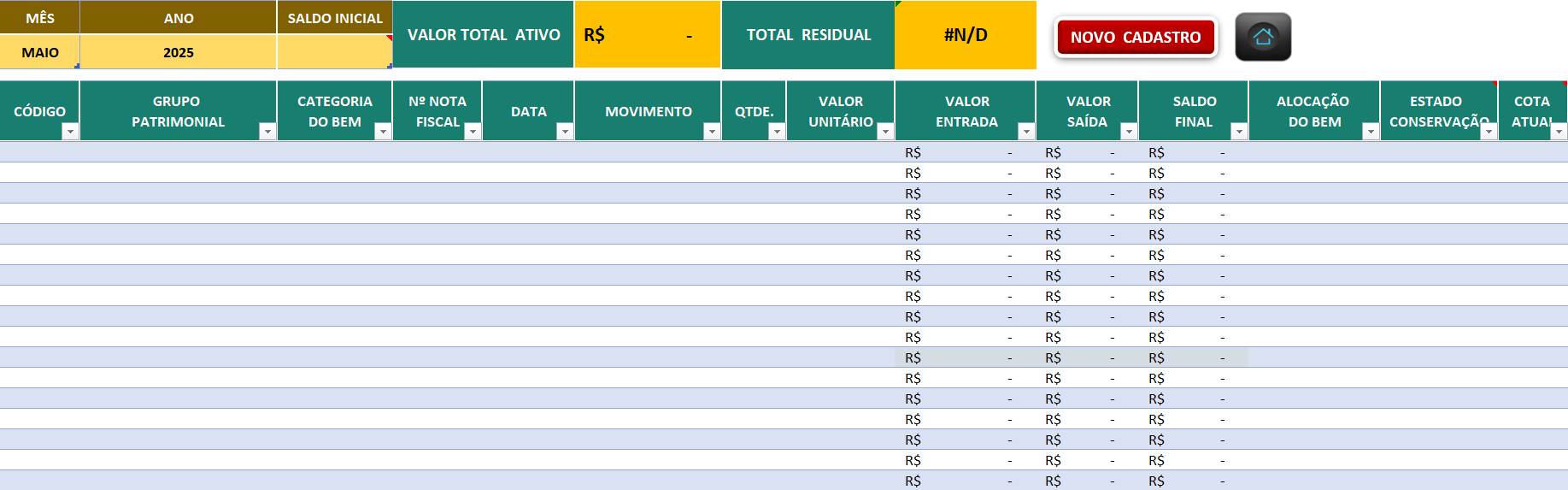Open the CÓDIGO column filter dropdown
This screenshot has height=490, width=1568.
click(x=70, y=131)
